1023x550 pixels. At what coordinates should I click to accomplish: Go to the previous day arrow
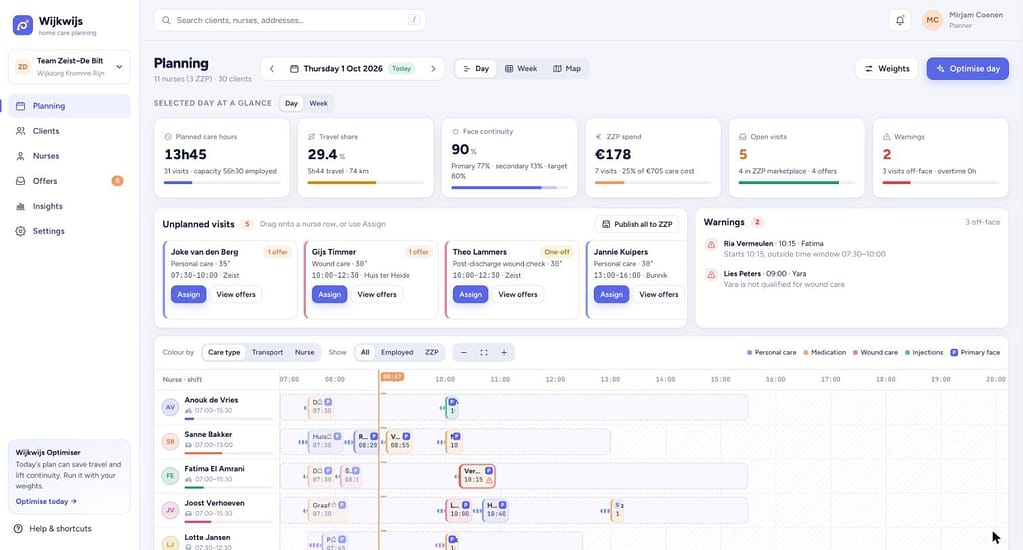click(272, 69)
